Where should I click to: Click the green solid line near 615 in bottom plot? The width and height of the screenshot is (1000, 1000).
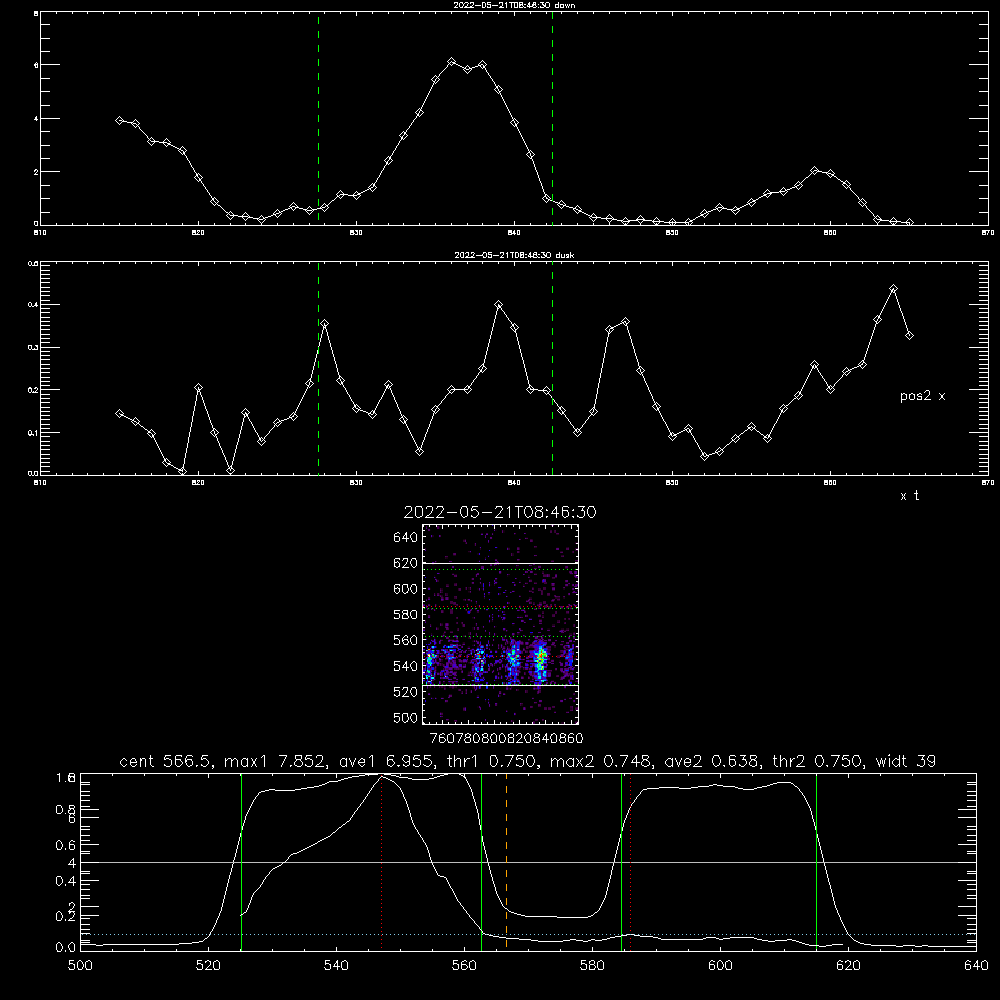tap(816, 861)
